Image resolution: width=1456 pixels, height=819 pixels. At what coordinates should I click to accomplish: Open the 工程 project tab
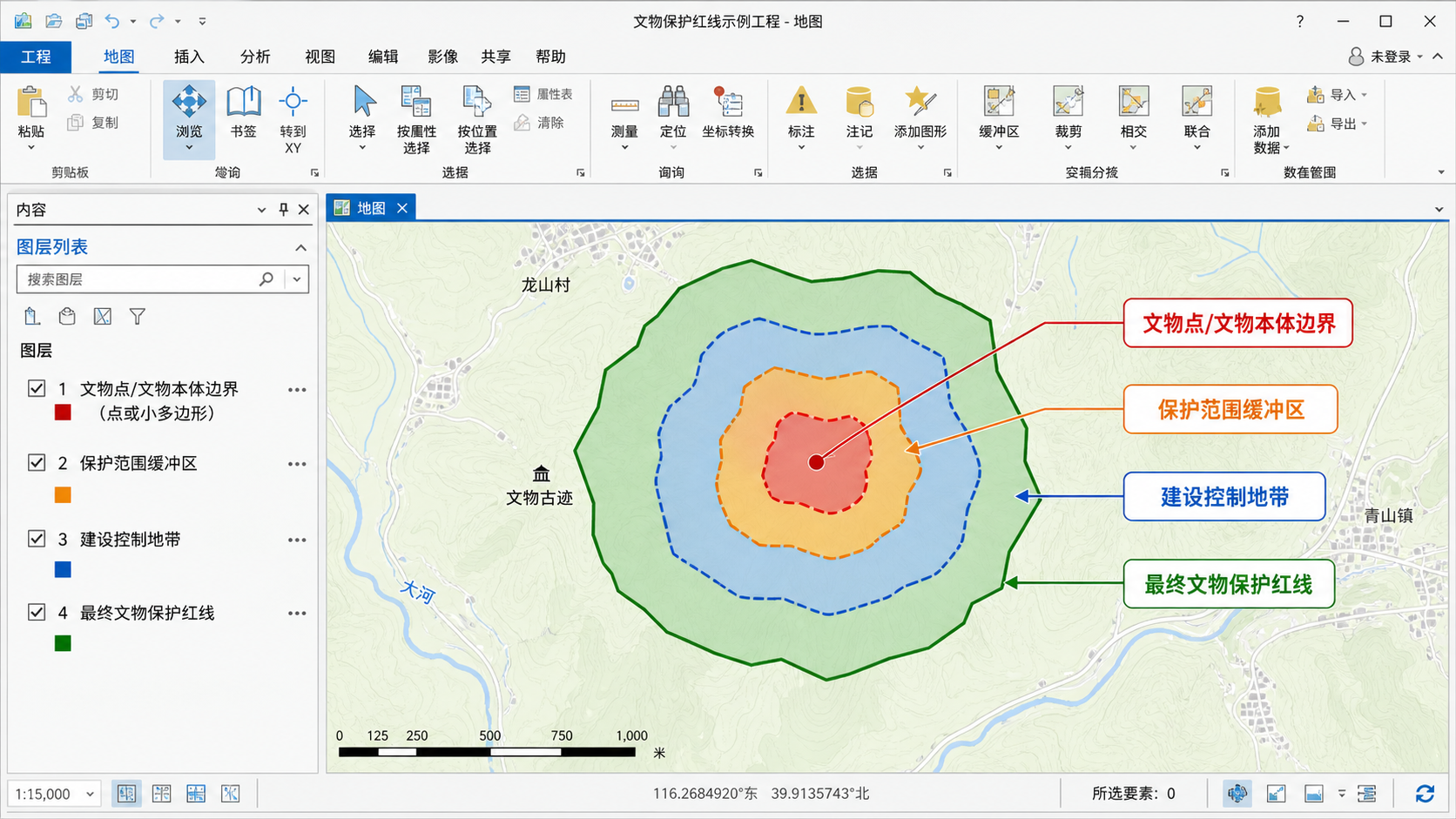36,57
